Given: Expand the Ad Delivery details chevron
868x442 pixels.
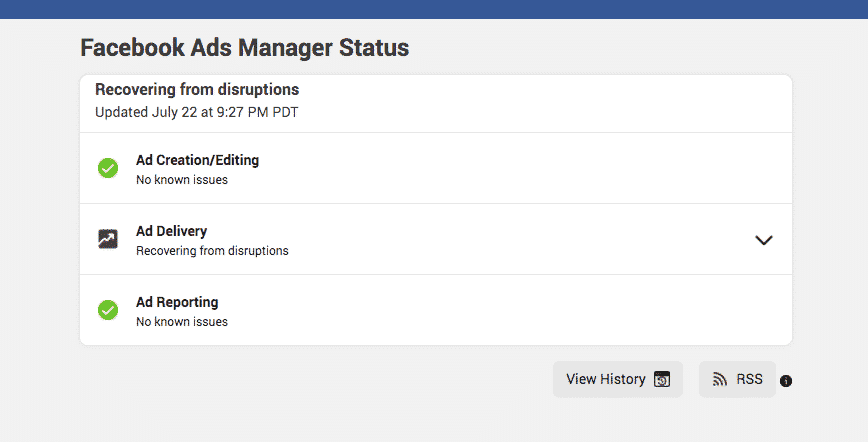Looking at the screenshot, I should click(764, 240).
